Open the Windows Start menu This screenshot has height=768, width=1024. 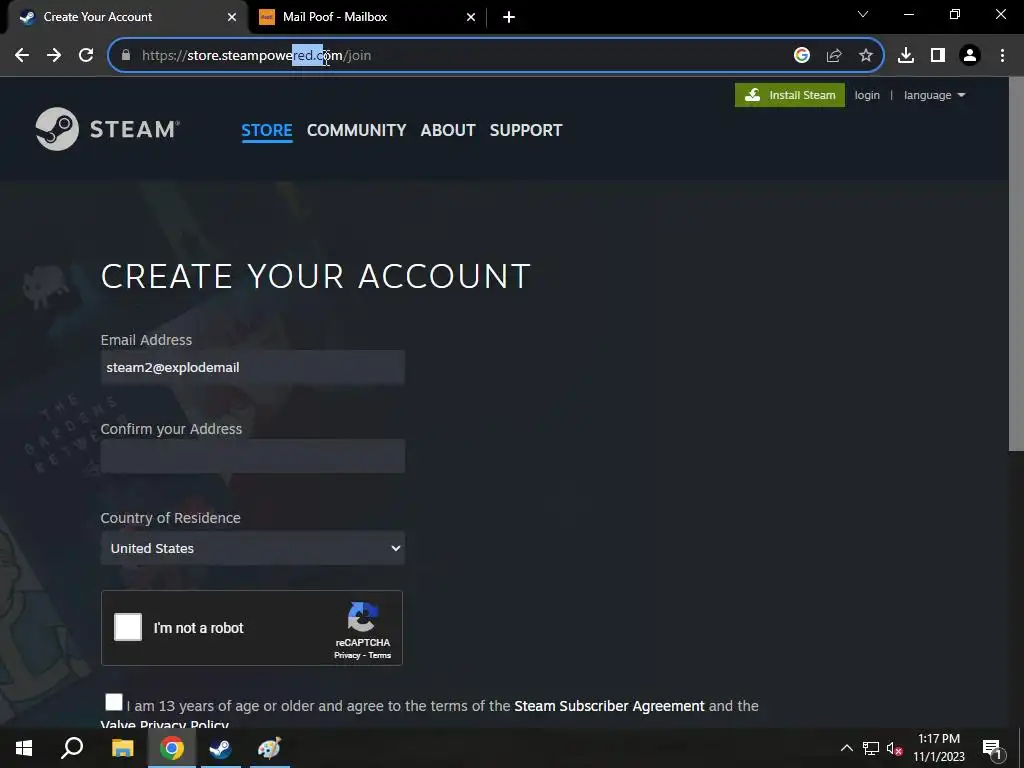pos(24,748)
